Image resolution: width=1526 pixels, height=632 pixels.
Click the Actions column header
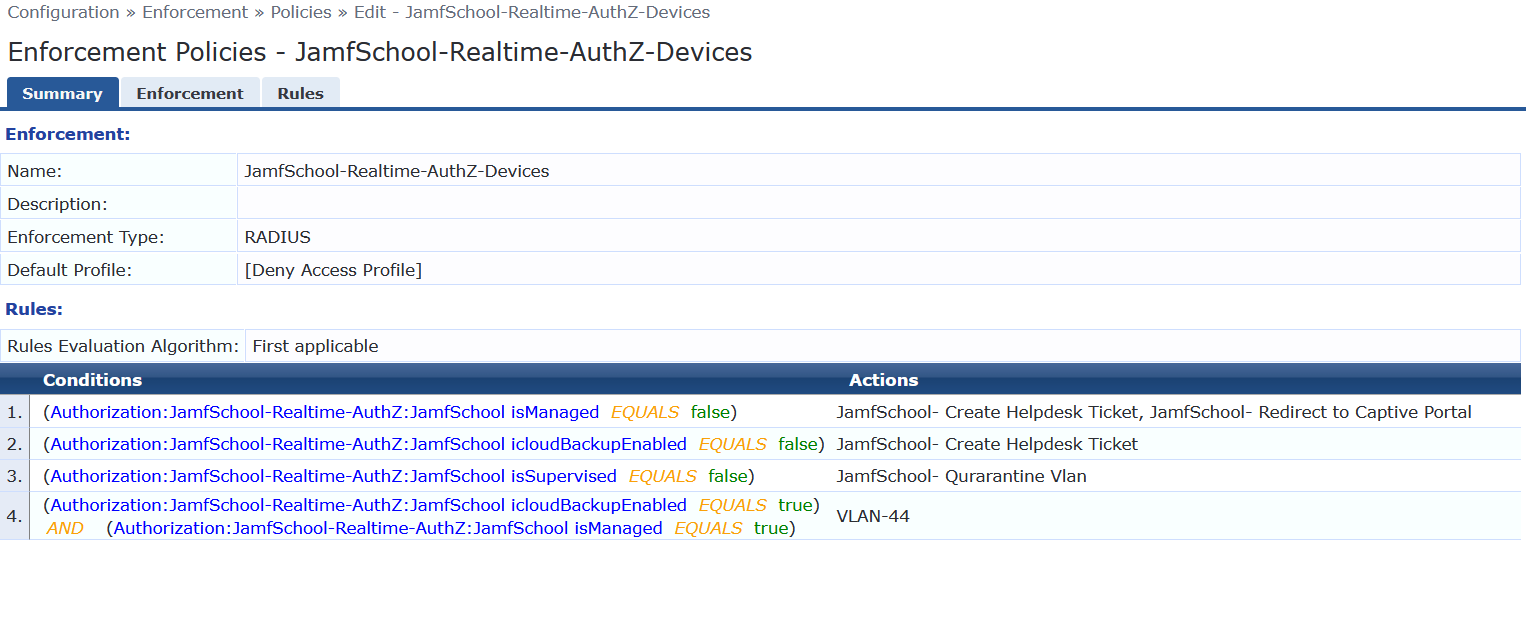(883, 380)
